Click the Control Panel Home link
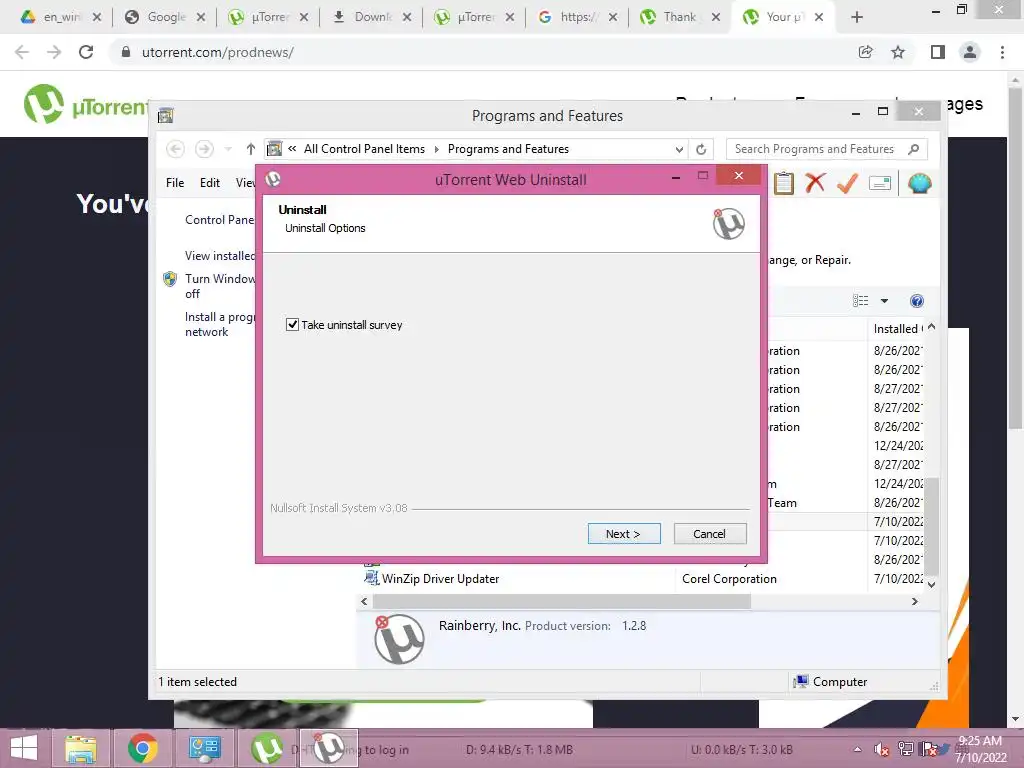The height and width of the screenshot is (768, 1024). point(220,220)
